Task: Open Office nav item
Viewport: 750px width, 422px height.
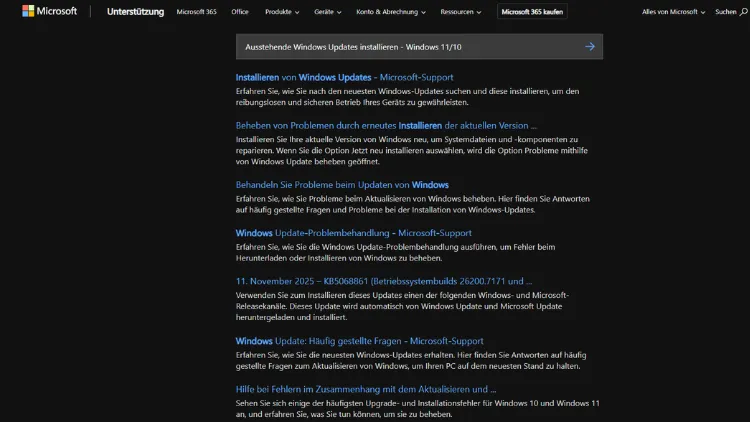Action: [240, 11]
